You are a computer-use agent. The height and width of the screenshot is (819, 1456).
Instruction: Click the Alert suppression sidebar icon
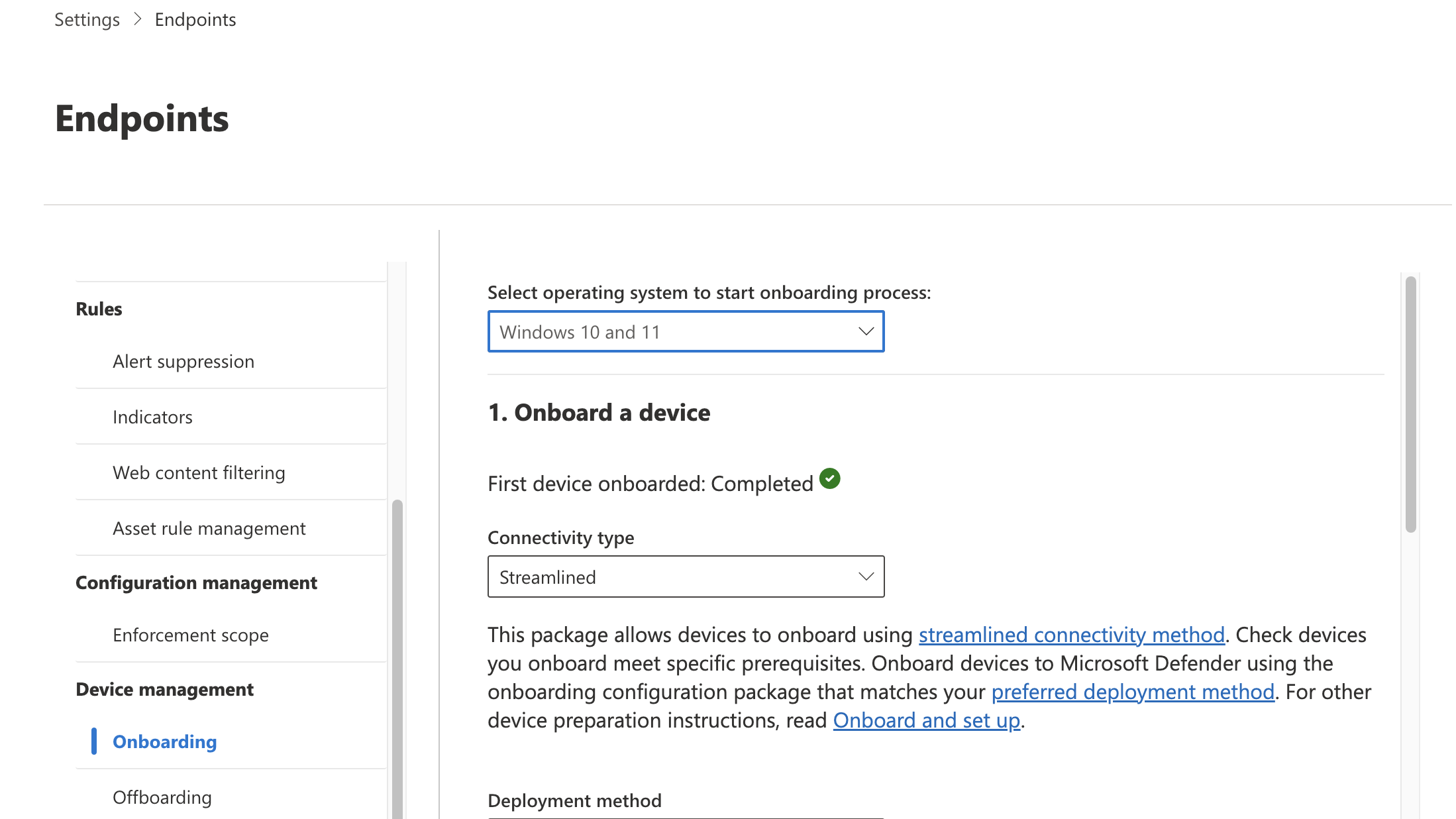pos(183,360)
